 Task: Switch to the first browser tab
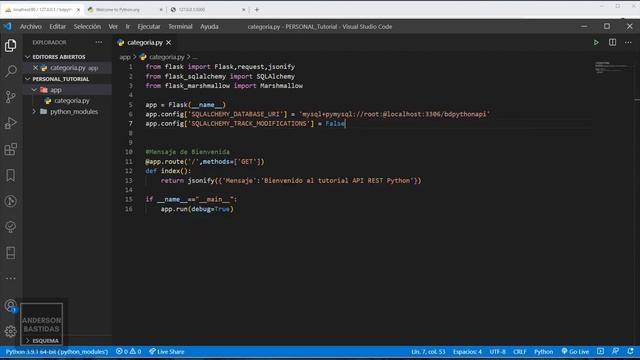pos(42,9)
